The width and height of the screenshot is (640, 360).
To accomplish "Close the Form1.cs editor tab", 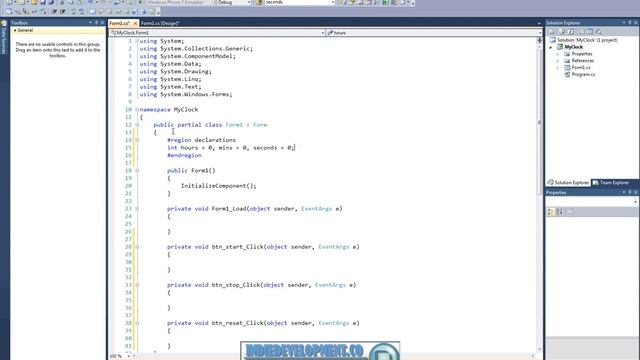I will click(135, 23).
